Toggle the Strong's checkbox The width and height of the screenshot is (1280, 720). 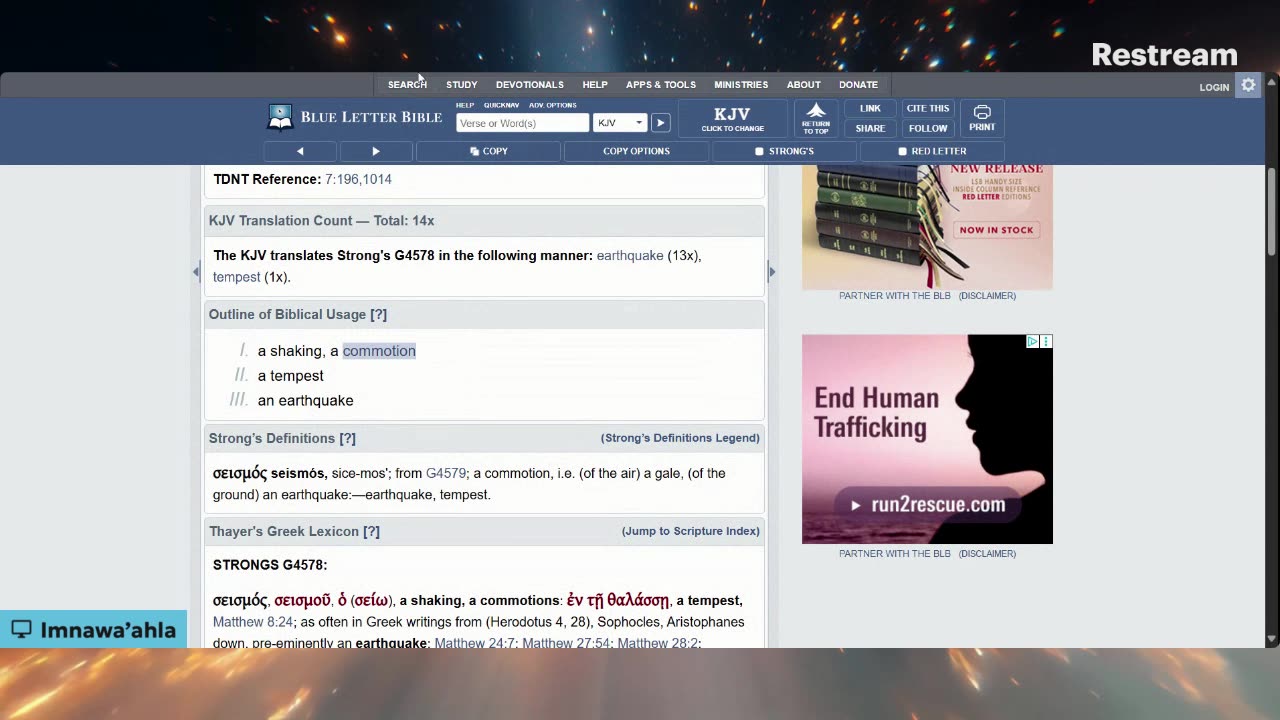pyautogui.click(x=759, y=151)
